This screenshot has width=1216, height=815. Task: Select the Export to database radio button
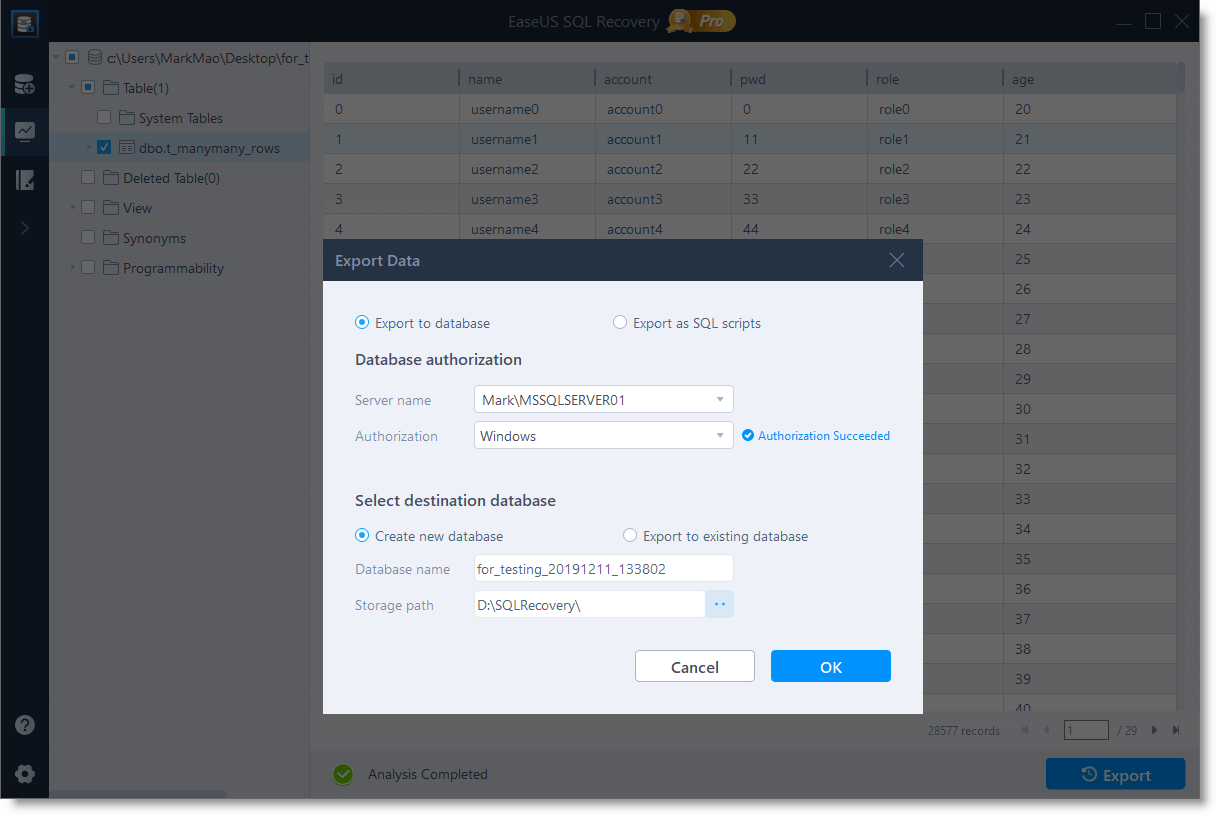tap(362, 323)
